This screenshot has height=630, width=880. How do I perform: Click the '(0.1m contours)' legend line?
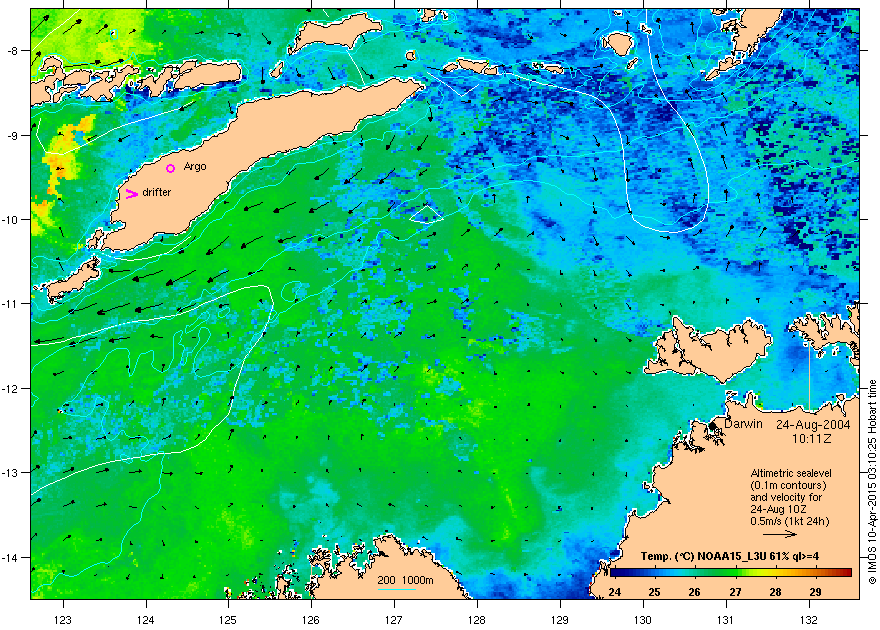pyautogui.click(x=788, y=485)
